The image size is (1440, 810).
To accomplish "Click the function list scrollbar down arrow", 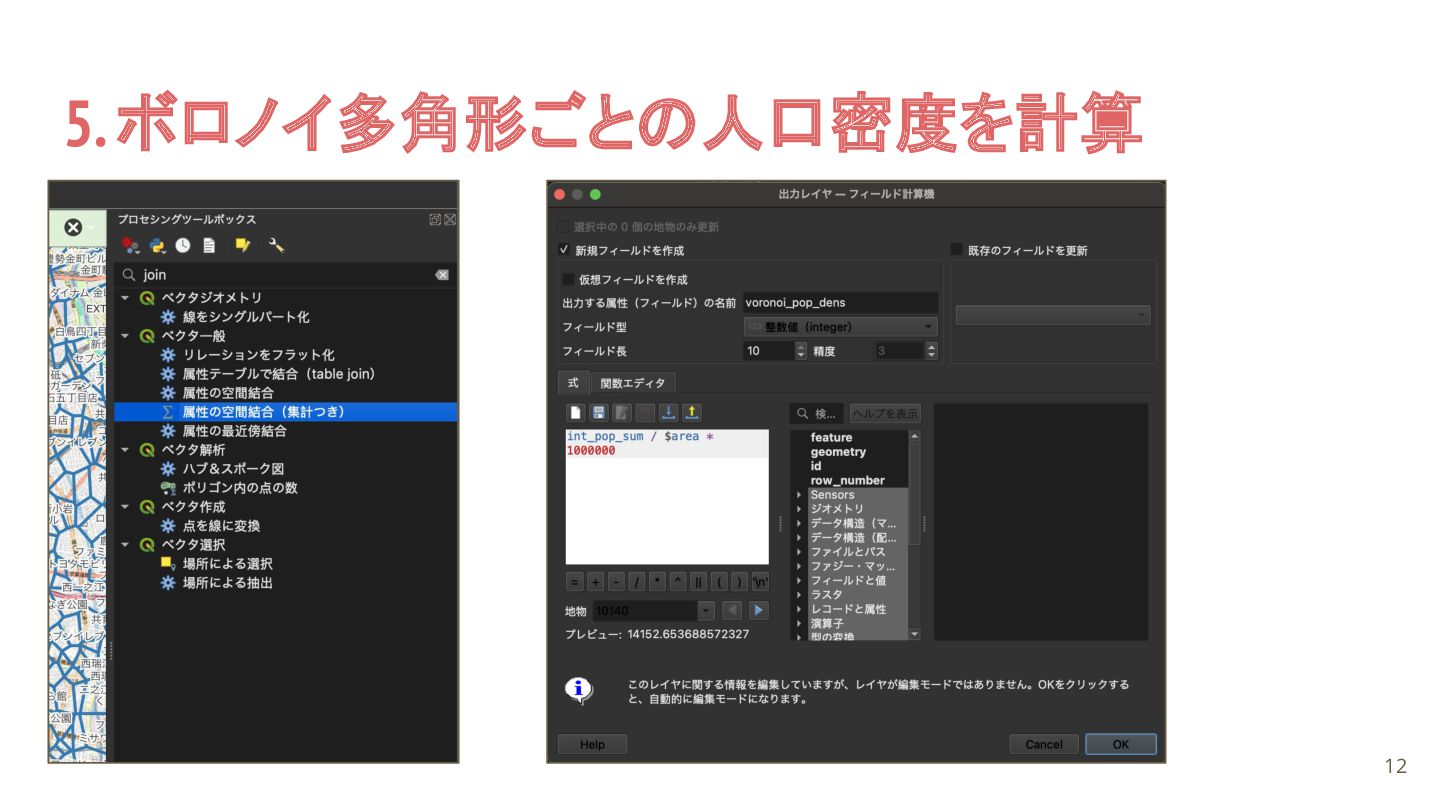I will [x=914, y=634].
